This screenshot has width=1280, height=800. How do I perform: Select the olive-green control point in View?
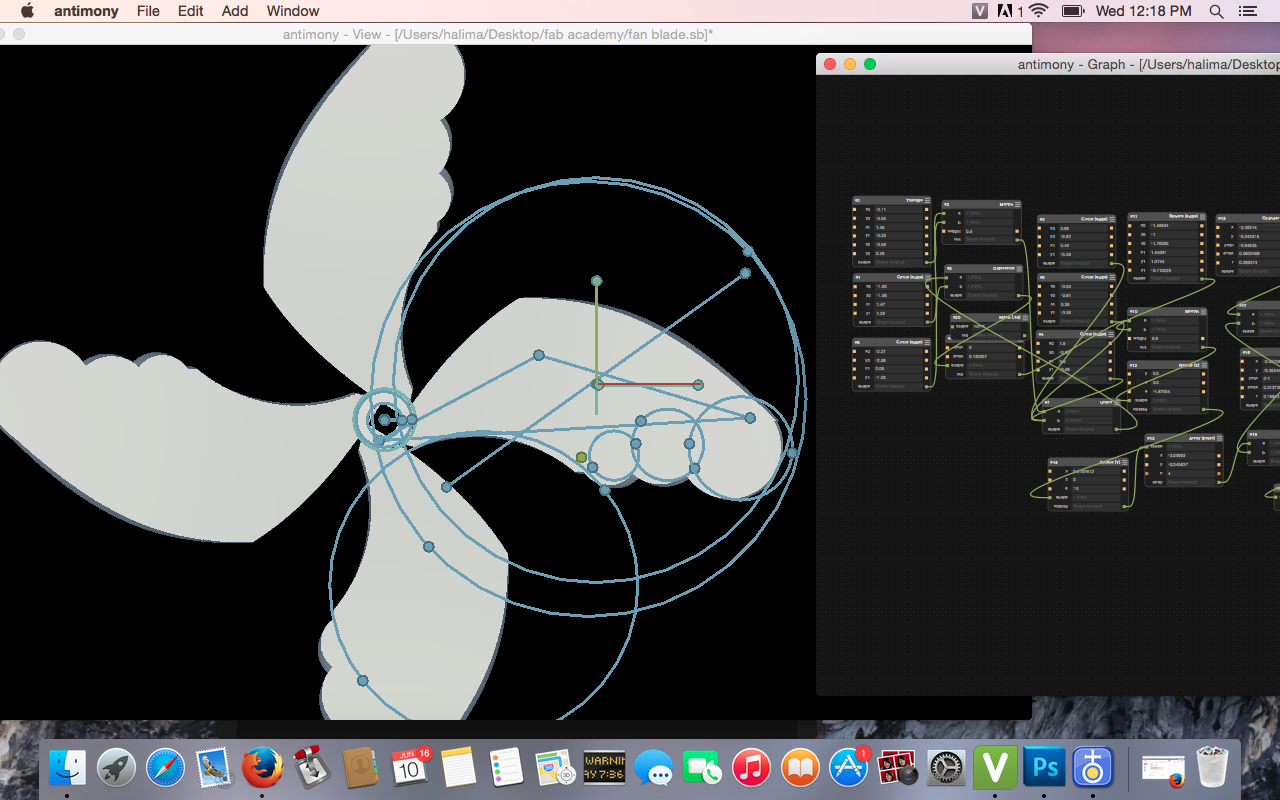pyautogui.click(x=581, y=457)
